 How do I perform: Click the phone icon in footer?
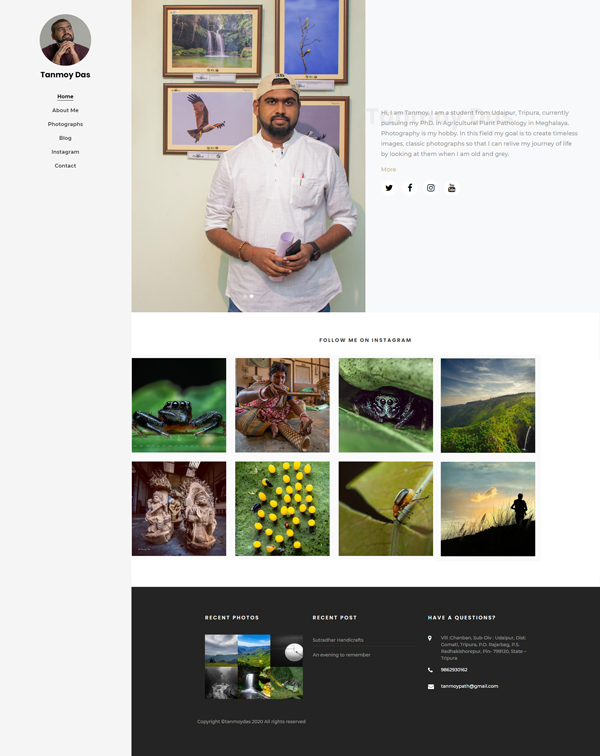pyautogui.click(x=430, y=670)
